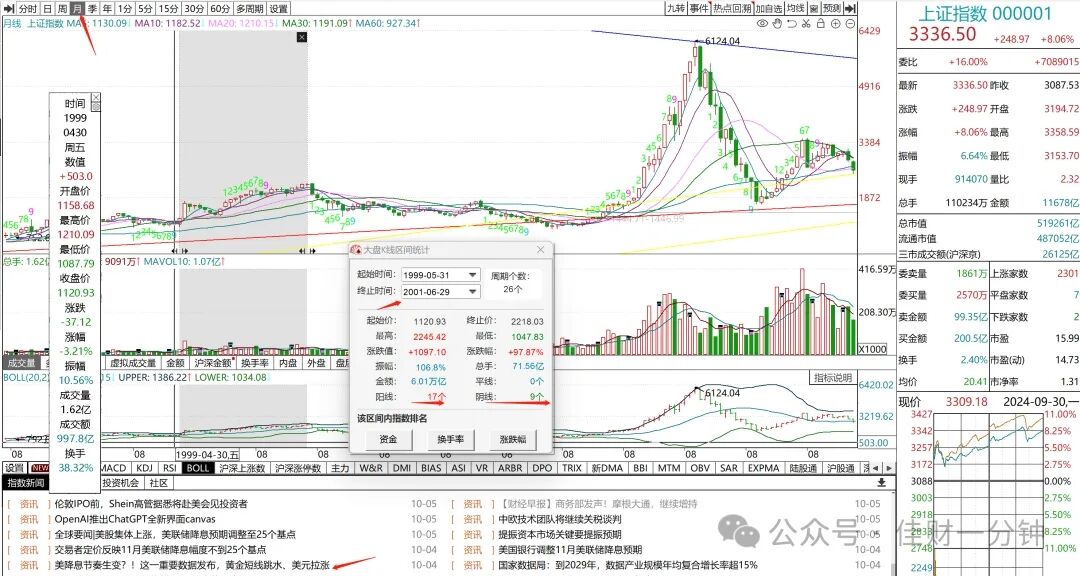Image resolution: width=1080 pixels, height=576 pixels.
Task: Click the 涨跌幅 ranking button
Action: [x=512, y=439]
